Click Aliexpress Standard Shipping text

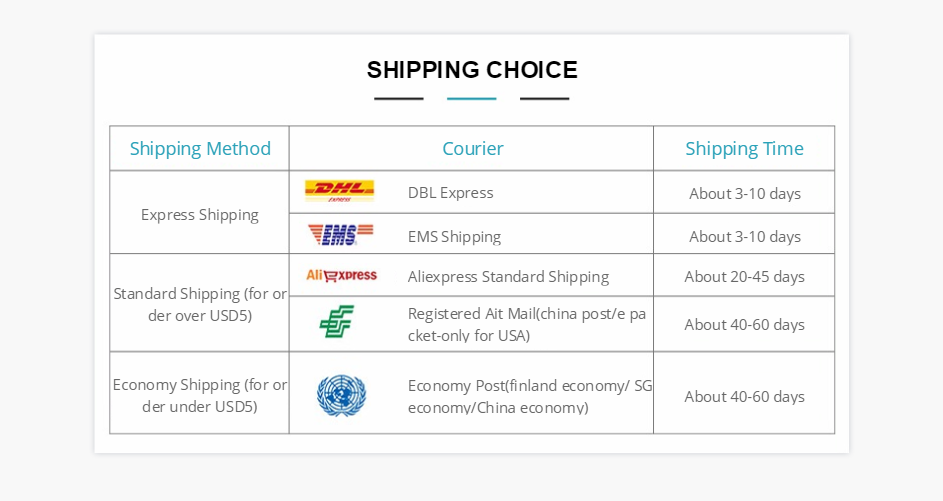pyautogui.click(x=508, y=277)
